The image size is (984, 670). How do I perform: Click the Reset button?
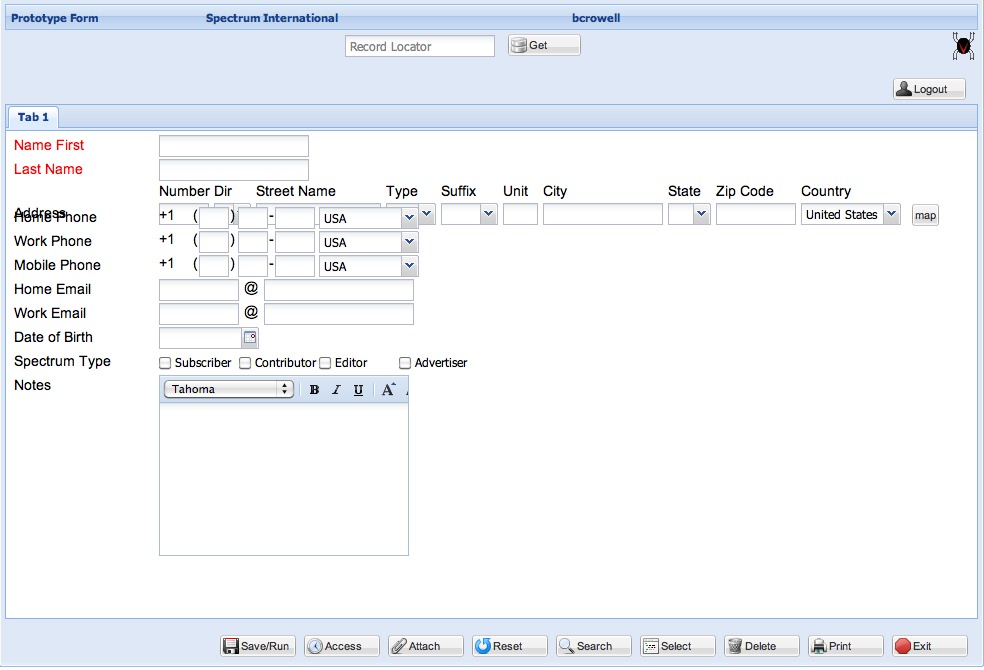[510, 646]
